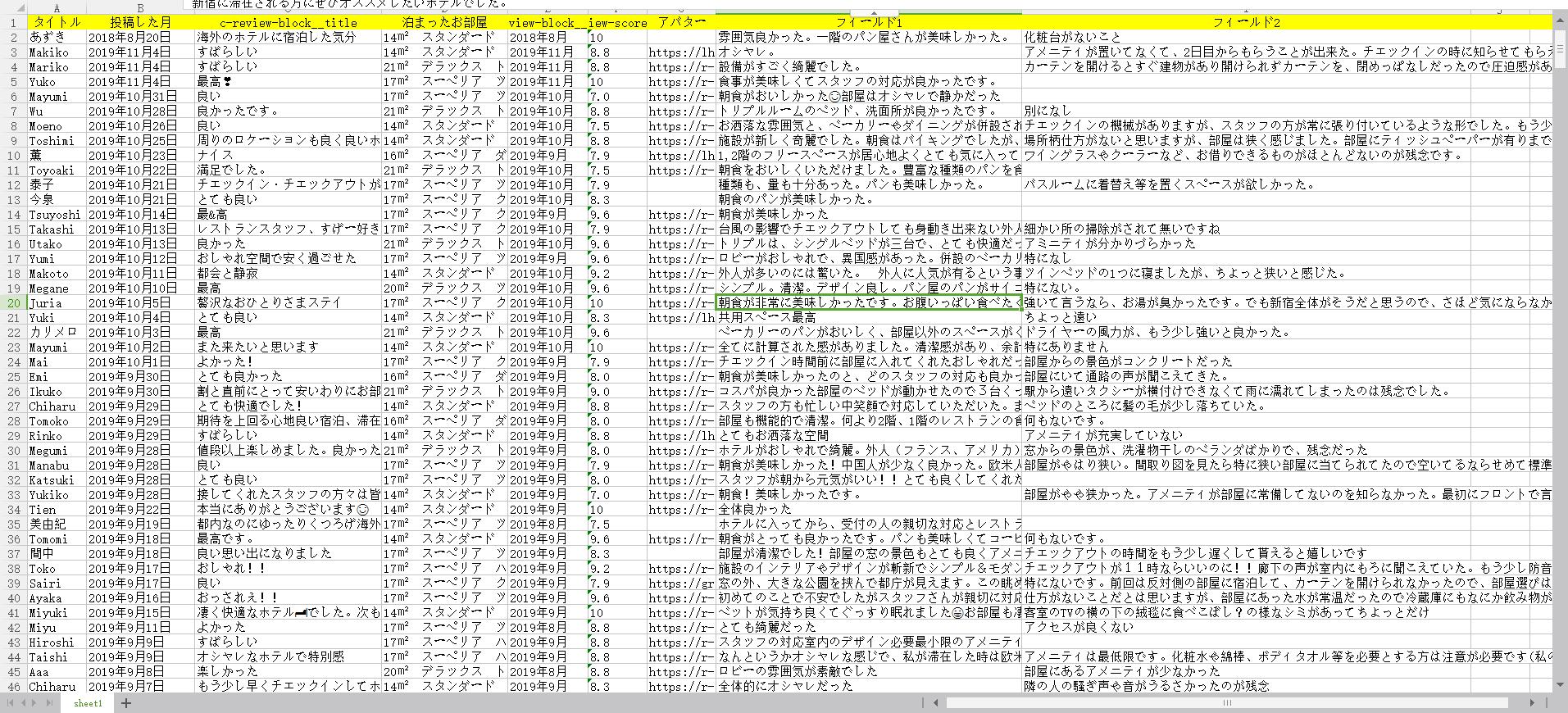Select row 20 header
The width and height of the screenshot is (1568, 713).
(13, 303)
